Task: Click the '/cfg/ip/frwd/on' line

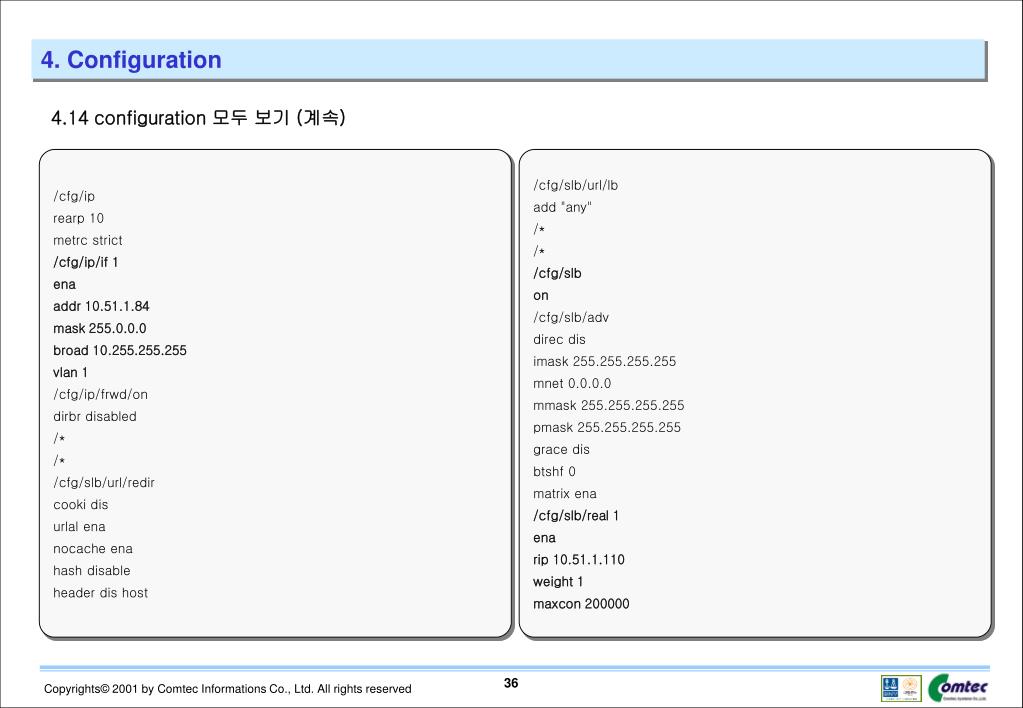Action: click(100, 395)
